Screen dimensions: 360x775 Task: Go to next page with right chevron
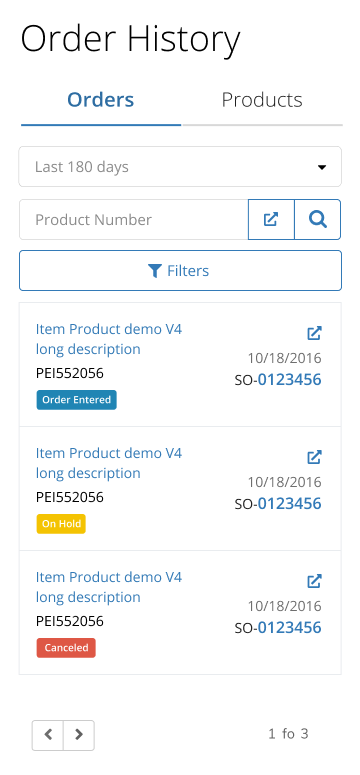(x=79, y=735)
